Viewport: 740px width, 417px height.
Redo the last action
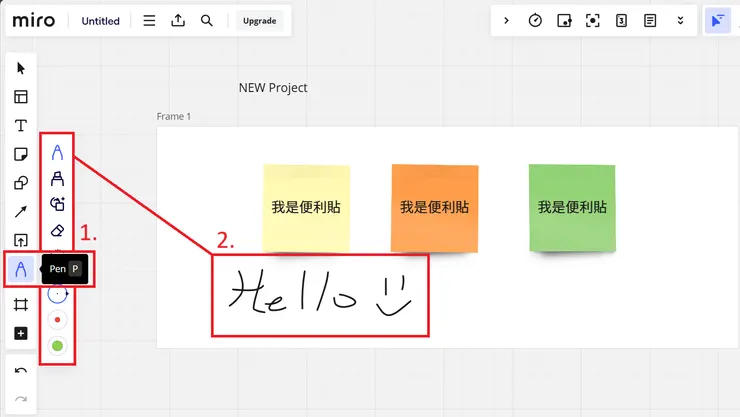[x=21, y=400]
